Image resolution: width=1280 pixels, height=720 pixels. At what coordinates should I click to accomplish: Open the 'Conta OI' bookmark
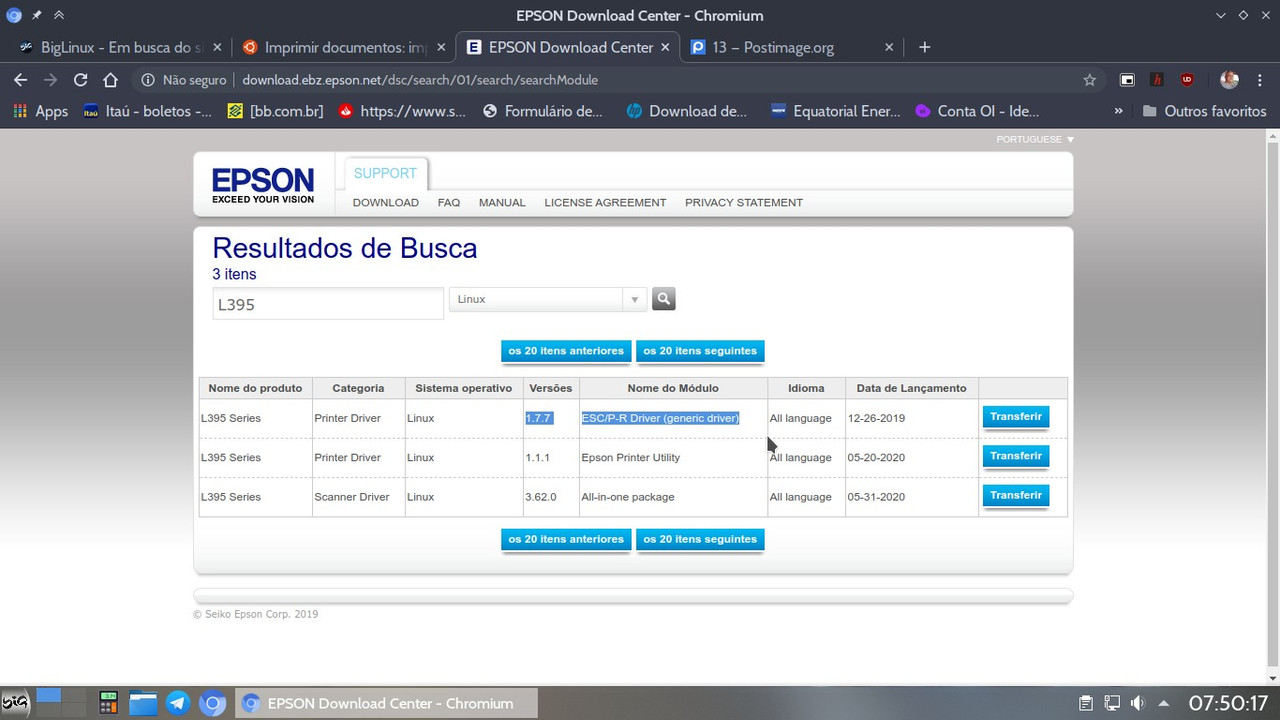(977, 111)
